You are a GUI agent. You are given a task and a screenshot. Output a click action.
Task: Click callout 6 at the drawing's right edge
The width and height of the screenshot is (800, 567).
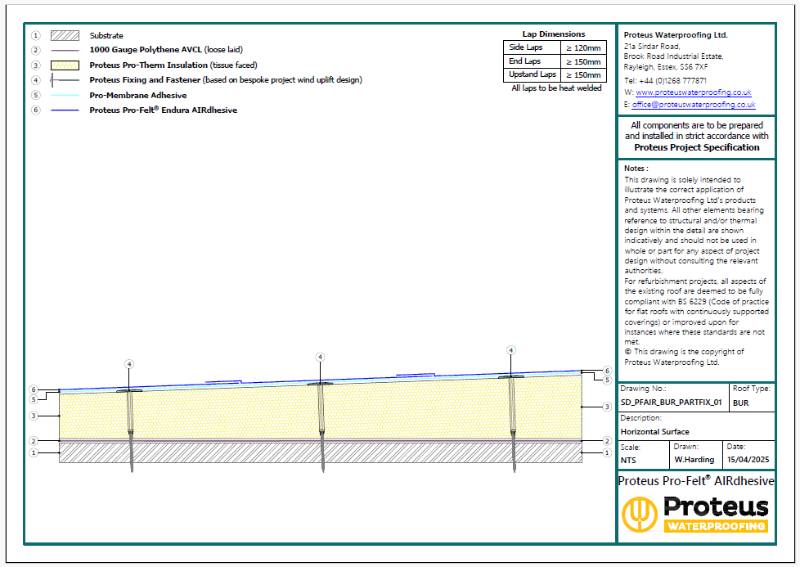pos(607,371)
